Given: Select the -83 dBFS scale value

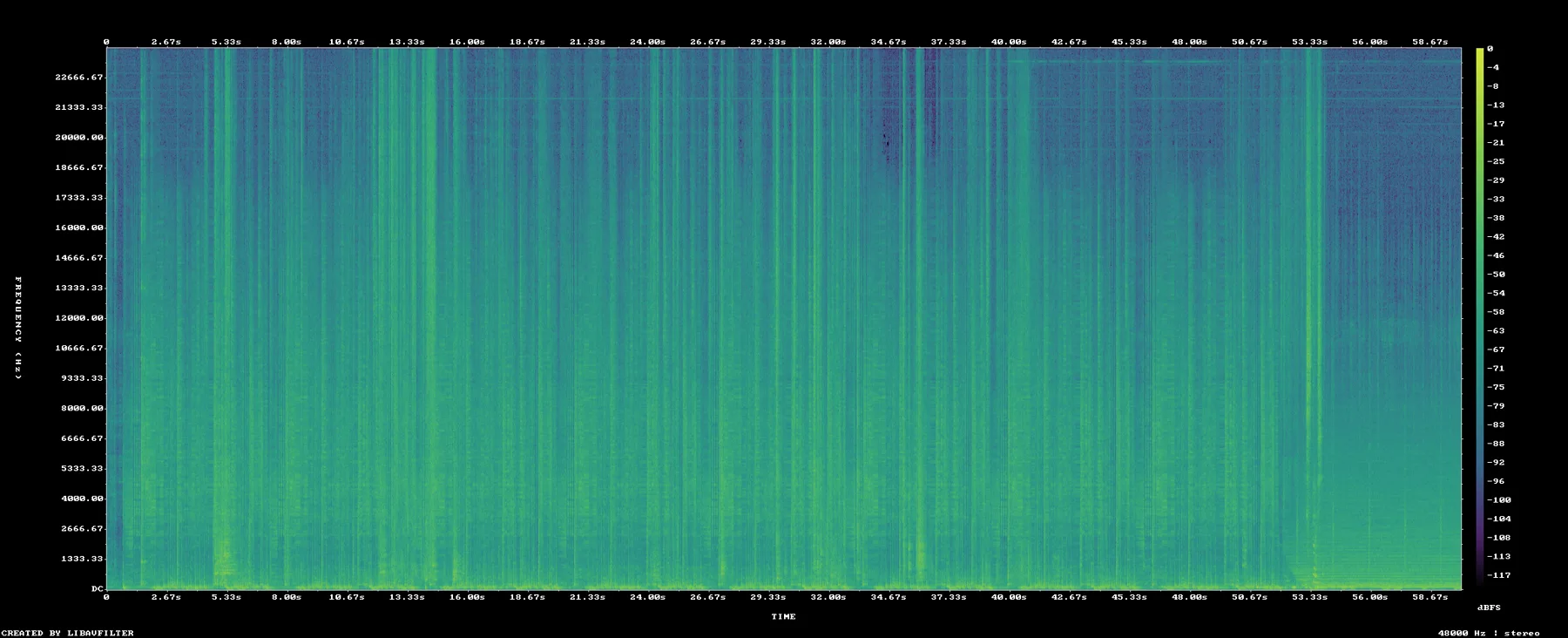Looking at the screenshot, I should pos(1495,425).
